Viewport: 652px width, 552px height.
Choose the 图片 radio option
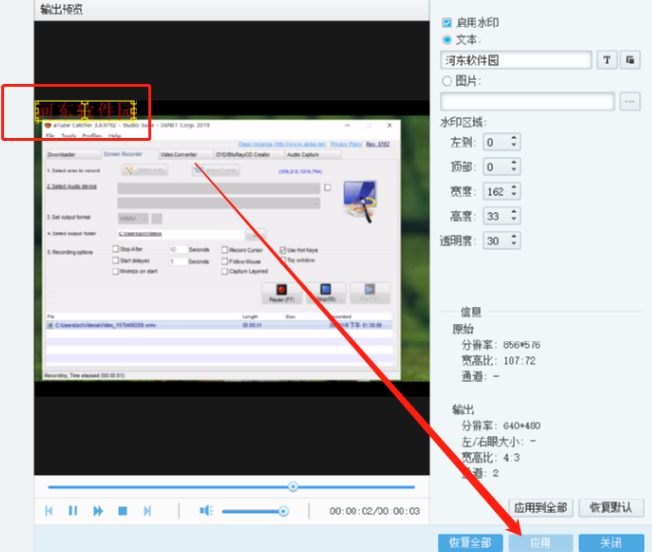coord(447,81)
